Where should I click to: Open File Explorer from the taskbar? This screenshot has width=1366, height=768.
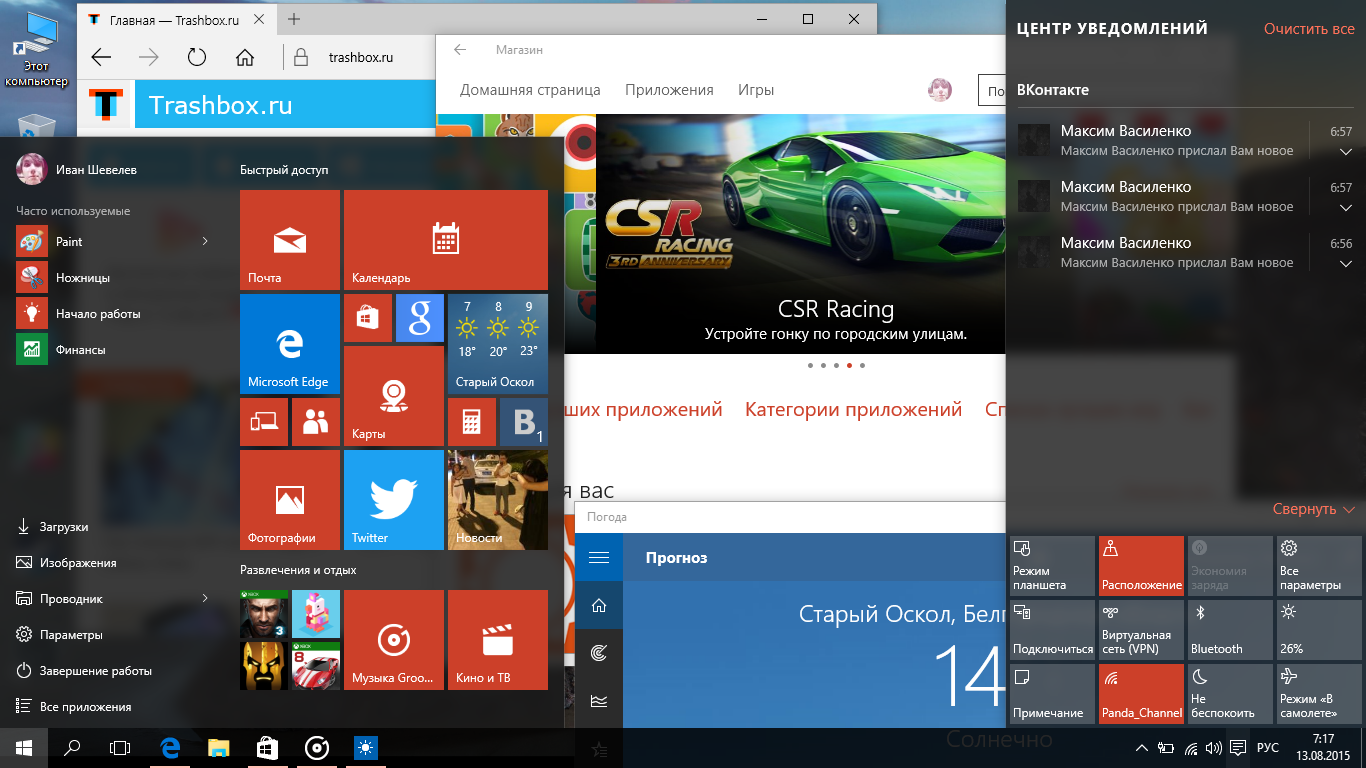coord(218,747)
